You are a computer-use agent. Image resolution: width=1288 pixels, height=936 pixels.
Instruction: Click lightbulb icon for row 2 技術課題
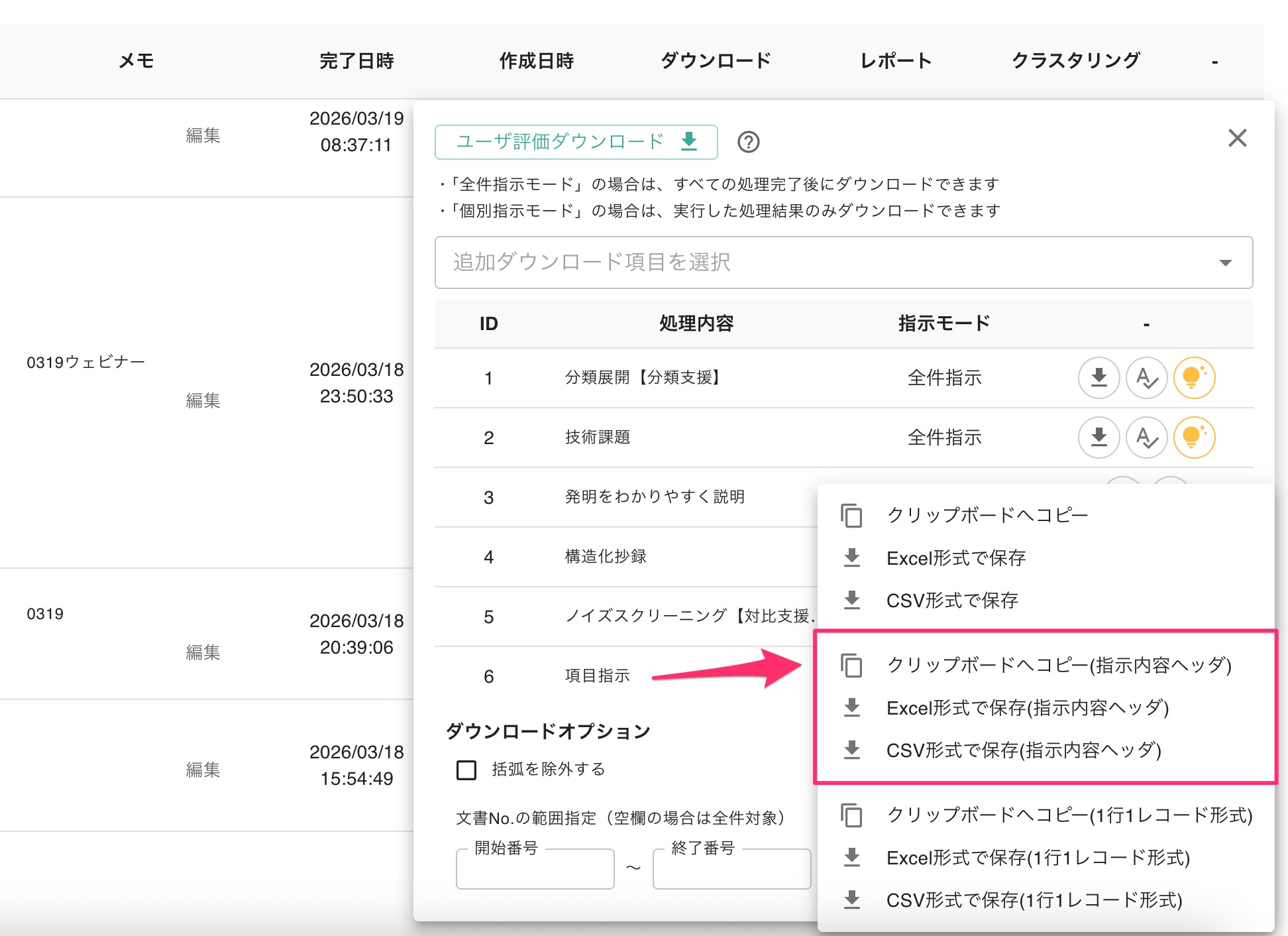[x=1194, y=438]
